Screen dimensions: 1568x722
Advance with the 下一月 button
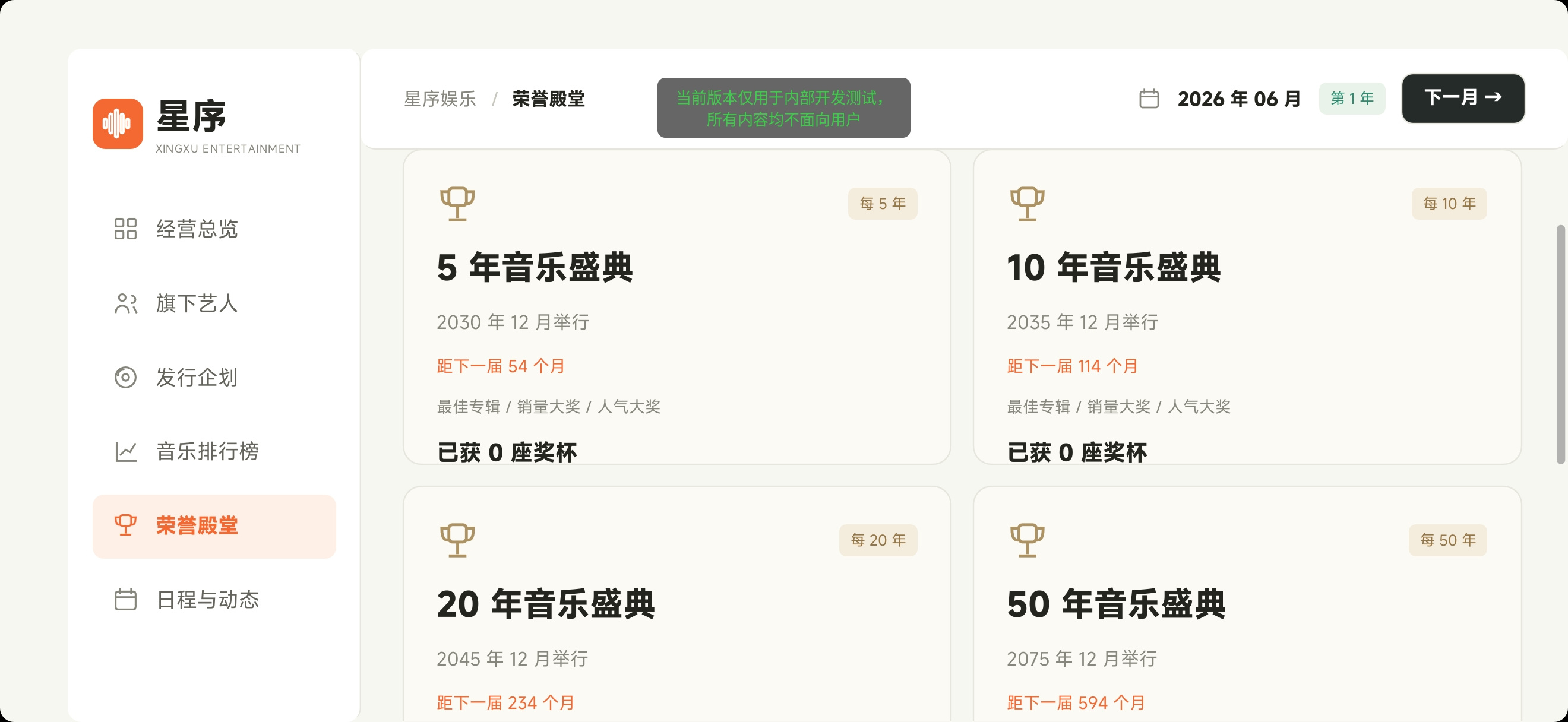(x=1463, y=99)
